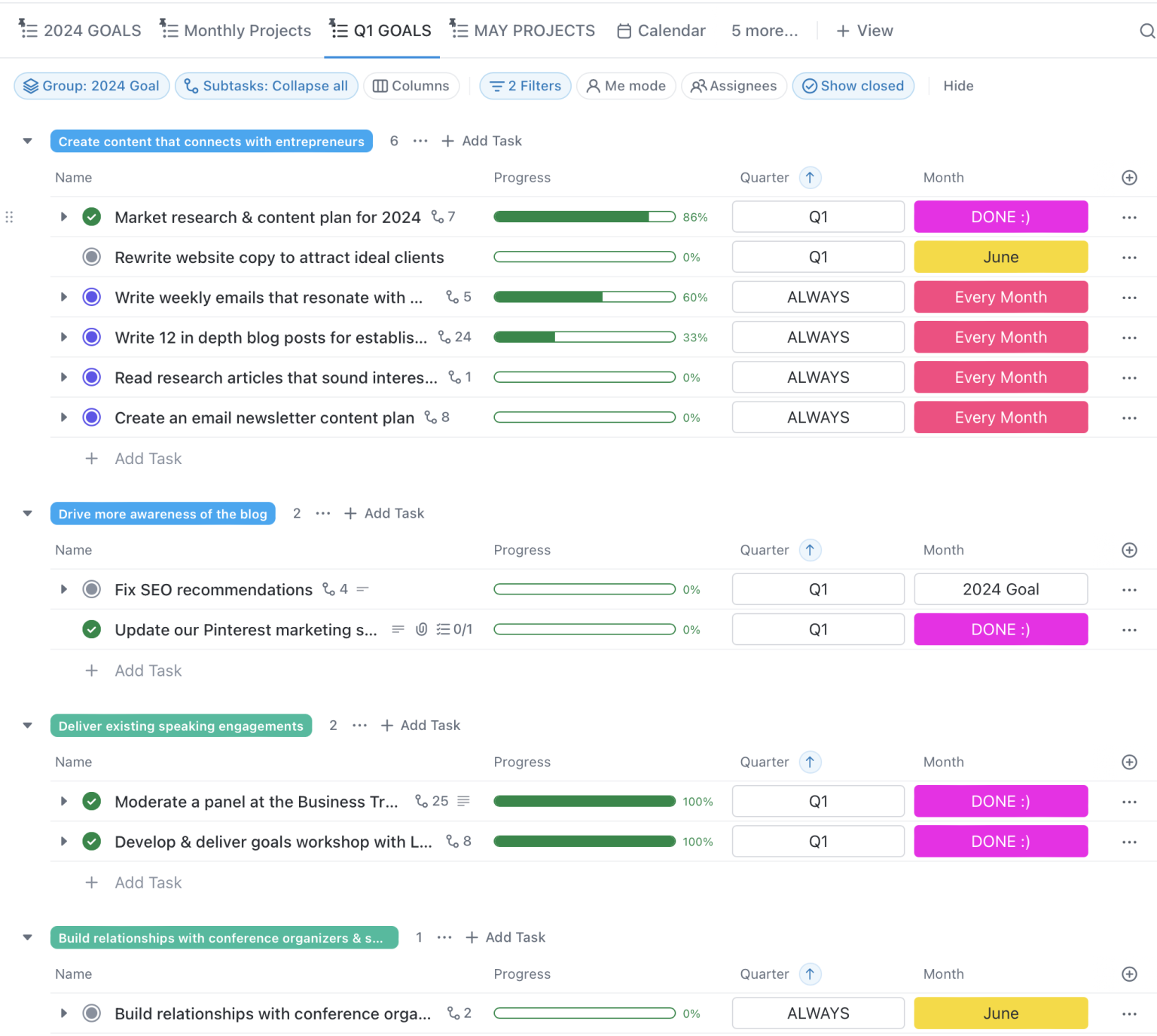Switch to the 2024 GOALS view tab
Image resolution: width=1157 pixels, height=1036 pixels.
pyautogui.click(x=80, y=31)
